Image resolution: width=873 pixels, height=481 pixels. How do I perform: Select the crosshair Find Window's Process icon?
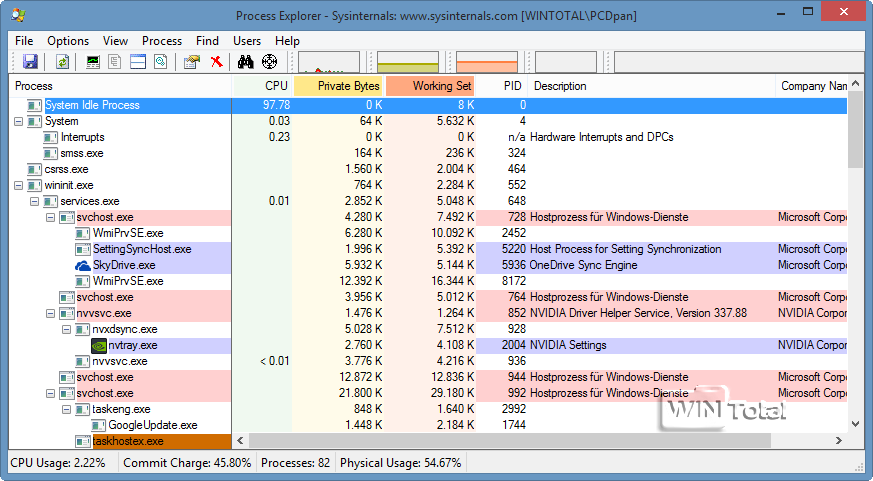(270, 62)
